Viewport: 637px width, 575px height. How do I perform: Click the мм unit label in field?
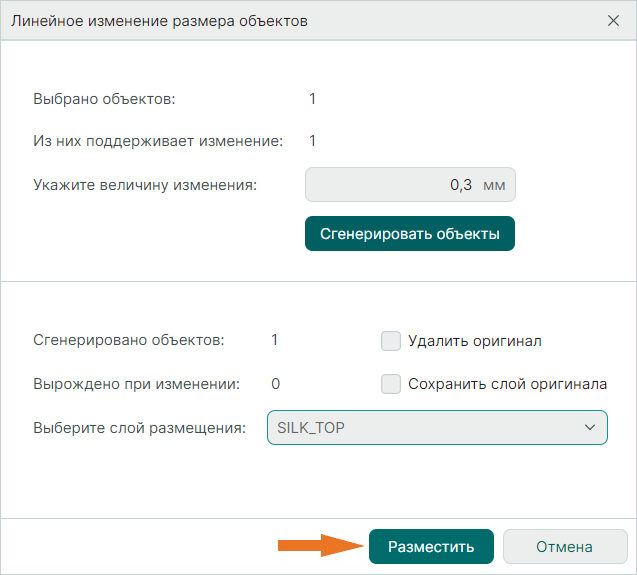click(x=494, y=185)
